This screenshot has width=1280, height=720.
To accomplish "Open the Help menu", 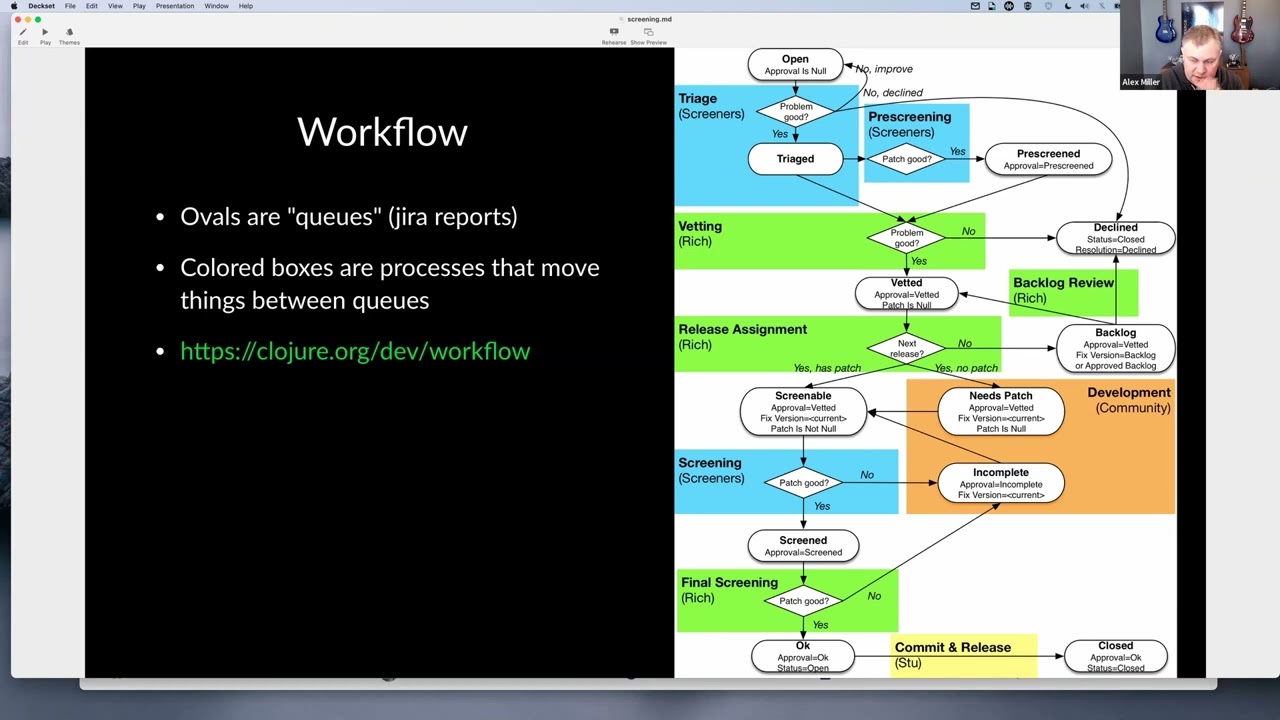I will point(245,6).
